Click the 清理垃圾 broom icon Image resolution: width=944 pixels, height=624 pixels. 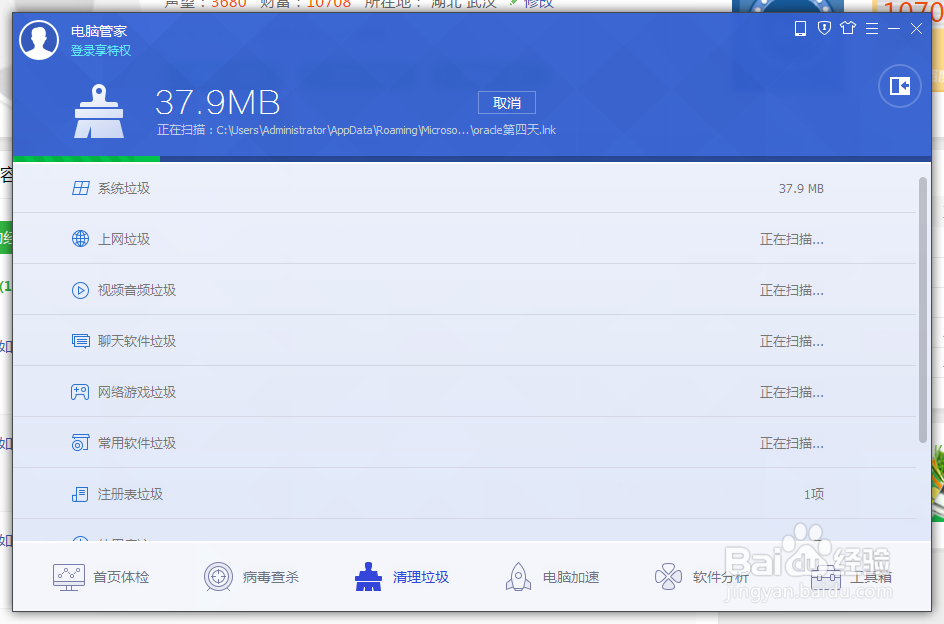click(368, 577)
